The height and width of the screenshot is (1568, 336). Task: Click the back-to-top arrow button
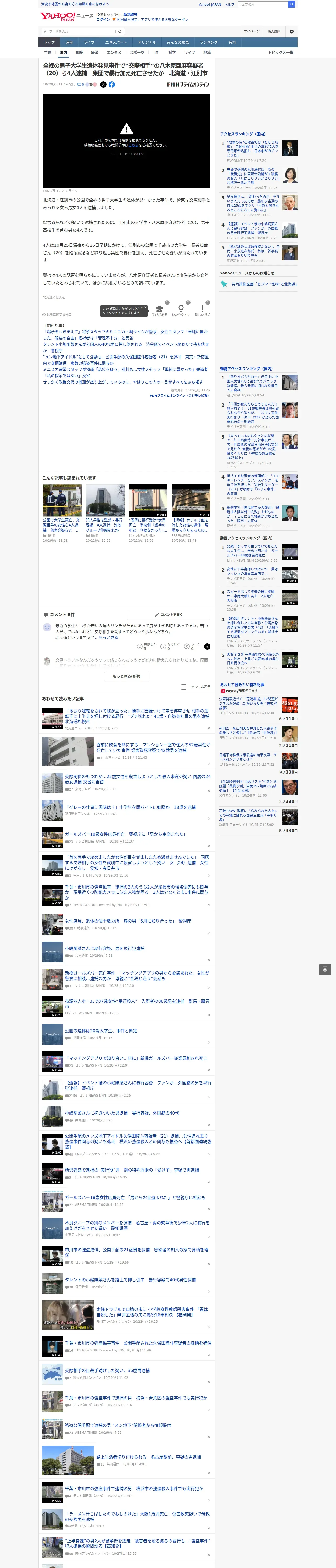325,969
